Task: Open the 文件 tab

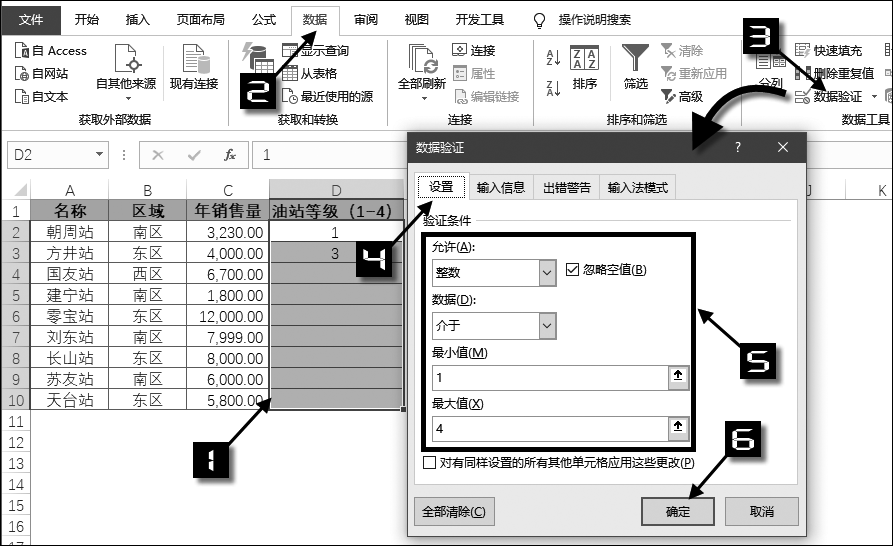Action: pyautogui.click(x=31, y=20)
